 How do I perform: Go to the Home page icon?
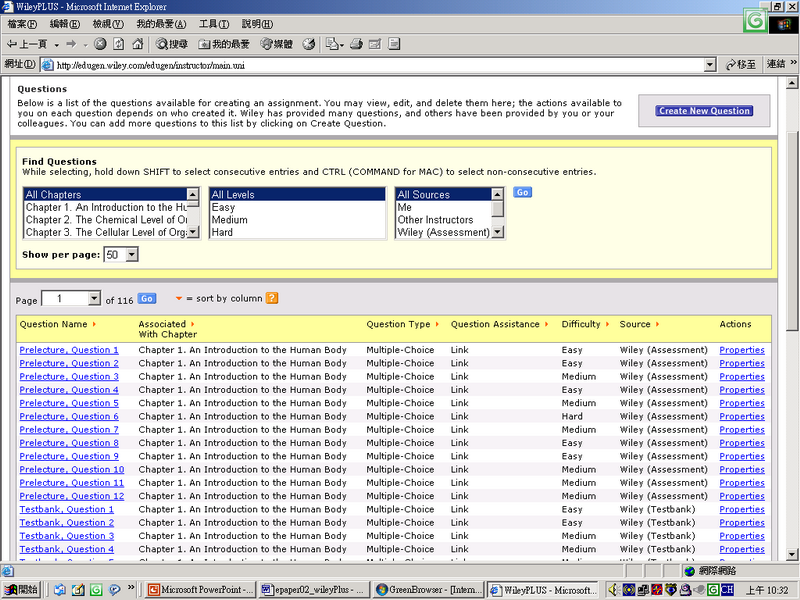(137, 44)
